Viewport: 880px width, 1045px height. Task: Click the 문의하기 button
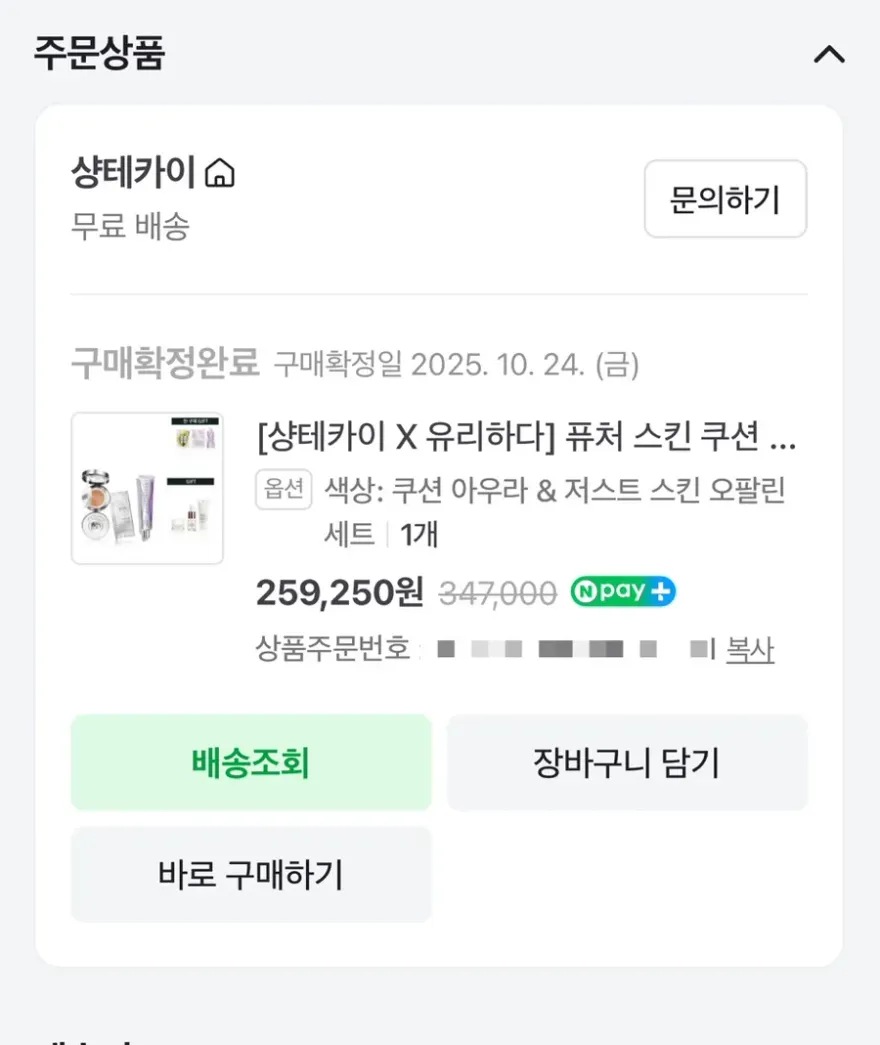tap(725, 199)
